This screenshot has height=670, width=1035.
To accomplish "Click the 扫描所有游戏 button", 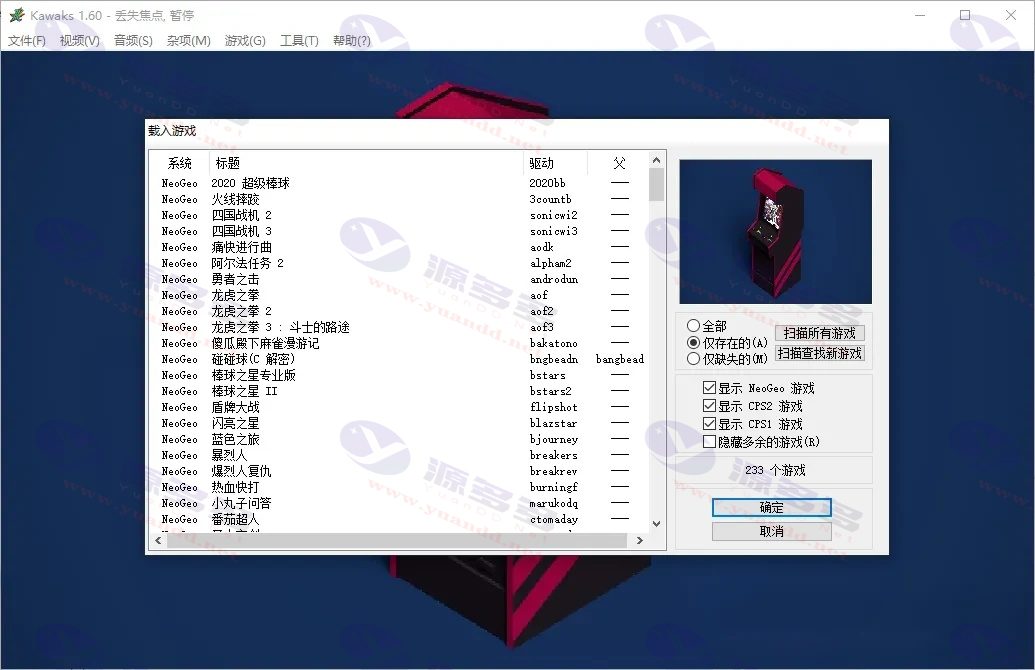I will coord(819,333).
